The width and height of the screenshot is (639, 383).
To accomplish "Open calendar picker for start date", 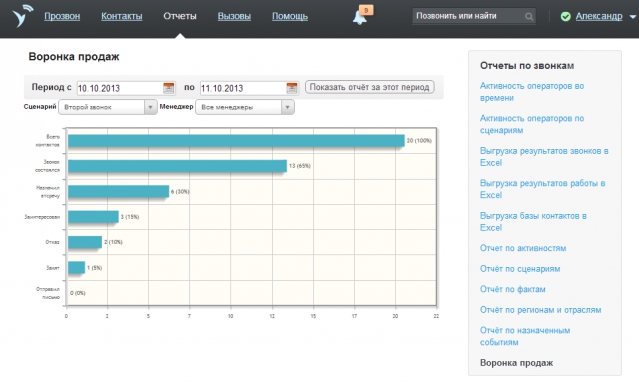I will (168, 88).
